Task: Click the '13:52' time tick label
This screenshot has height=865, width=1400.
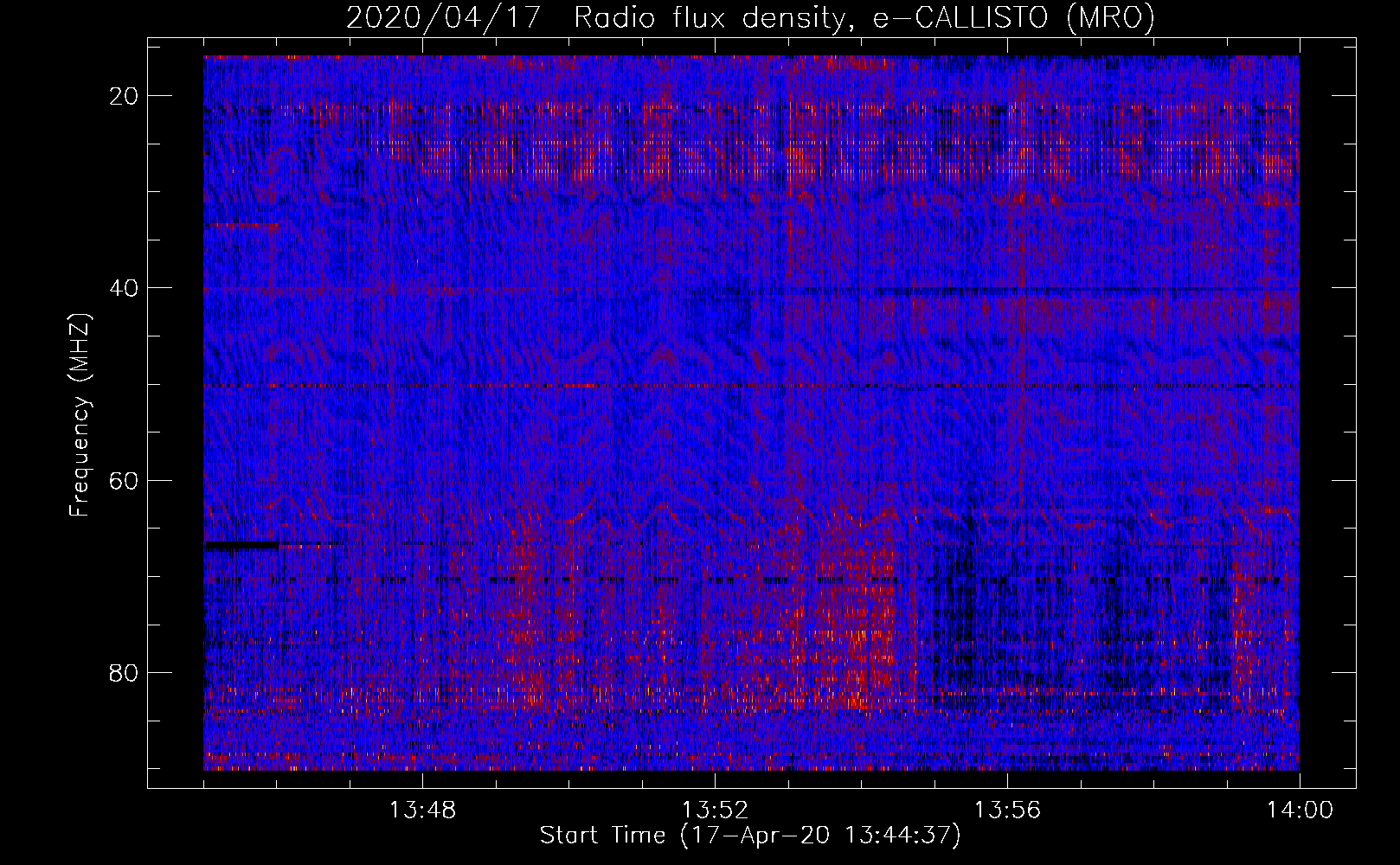Action: tap(715, 811)
